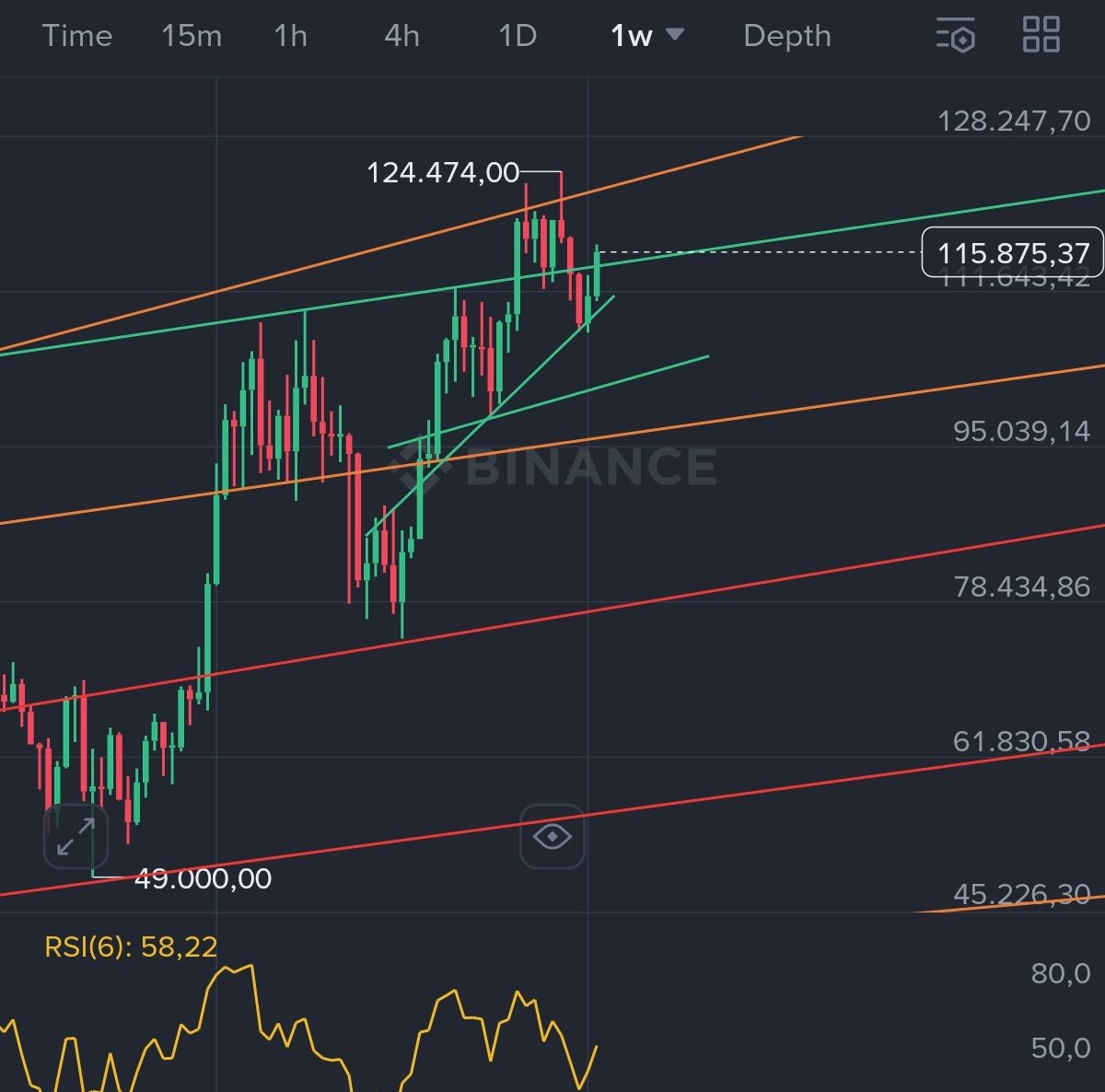Viewport: 1105px width, 1092px height.
Task: Expand chart to fullscreen with arrows icon
Action: [x=76, y=836]
